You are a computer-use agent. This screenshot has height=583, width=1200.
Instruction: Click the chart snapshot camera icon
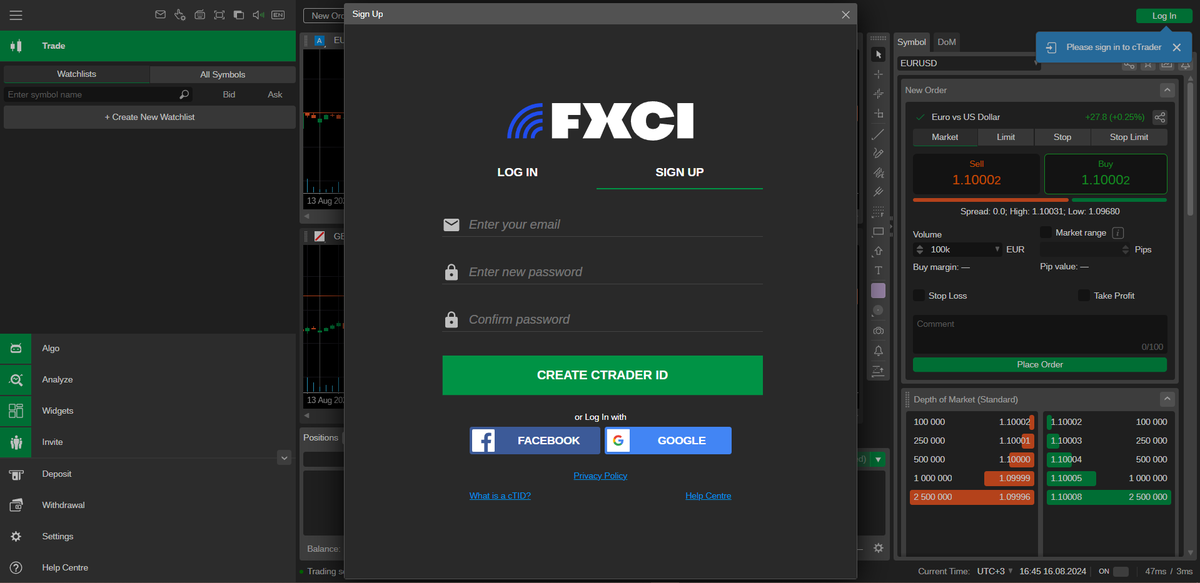(x=878, y=330)
